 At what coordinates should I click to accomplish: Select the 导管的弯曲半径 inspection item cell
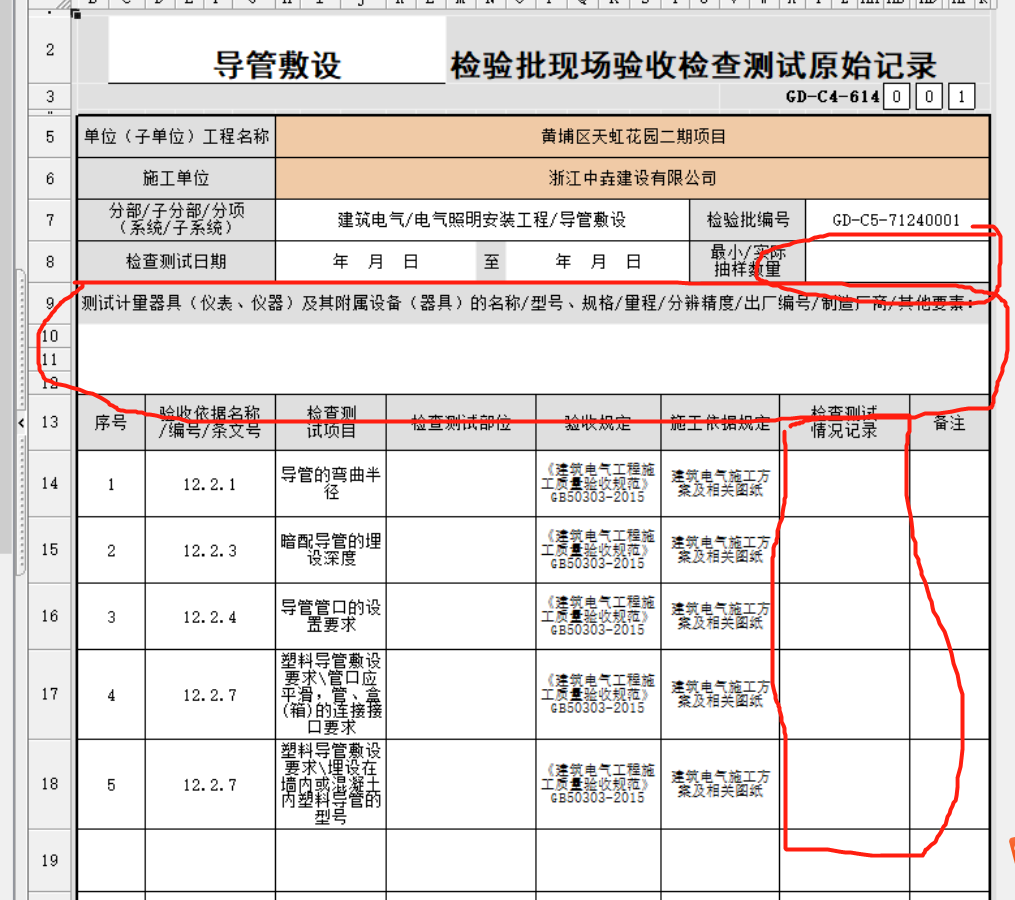(x=330, y=484)
